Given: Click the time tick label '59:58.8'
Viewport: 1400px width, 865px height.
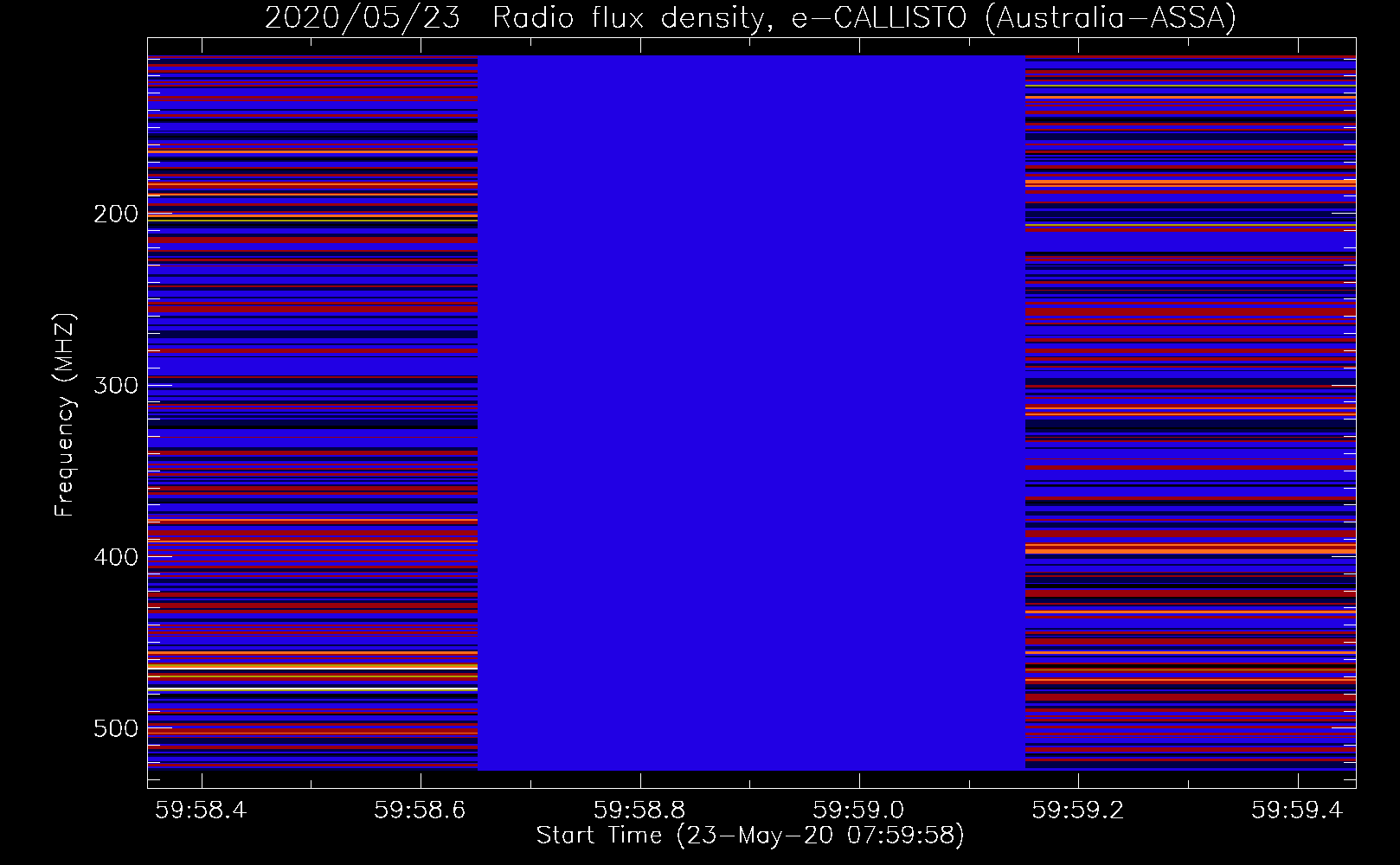Looking at the screenshot, I should pos(640,810).
